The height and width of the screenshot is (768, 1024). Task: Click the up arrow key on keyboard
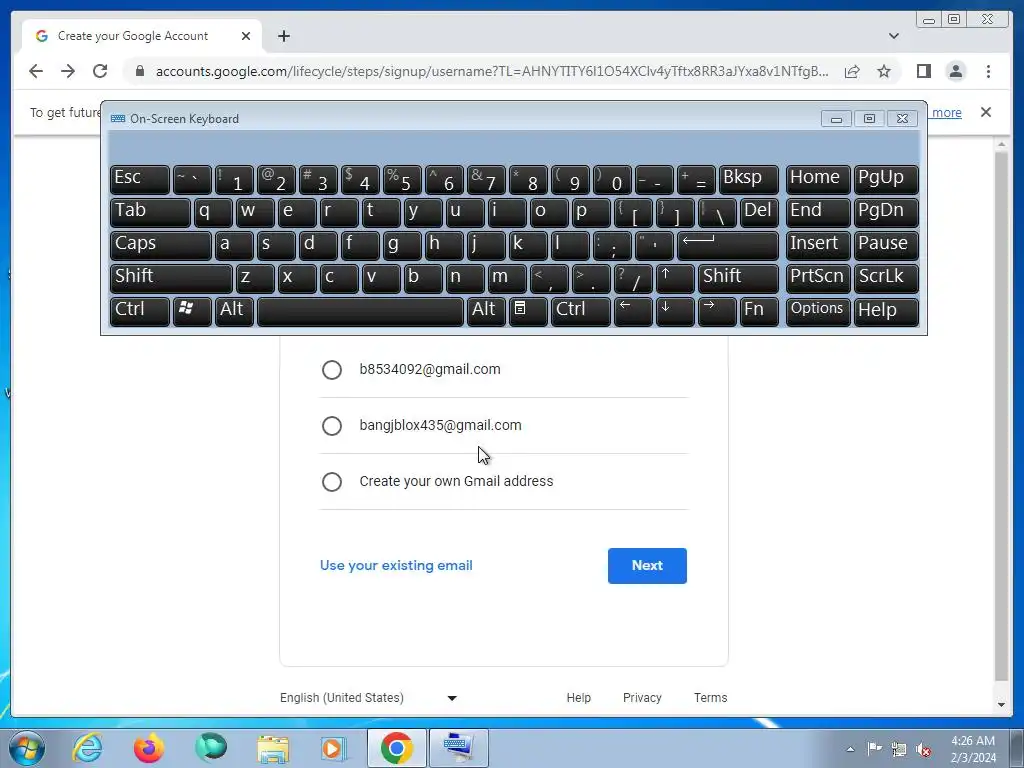[675, 278]
